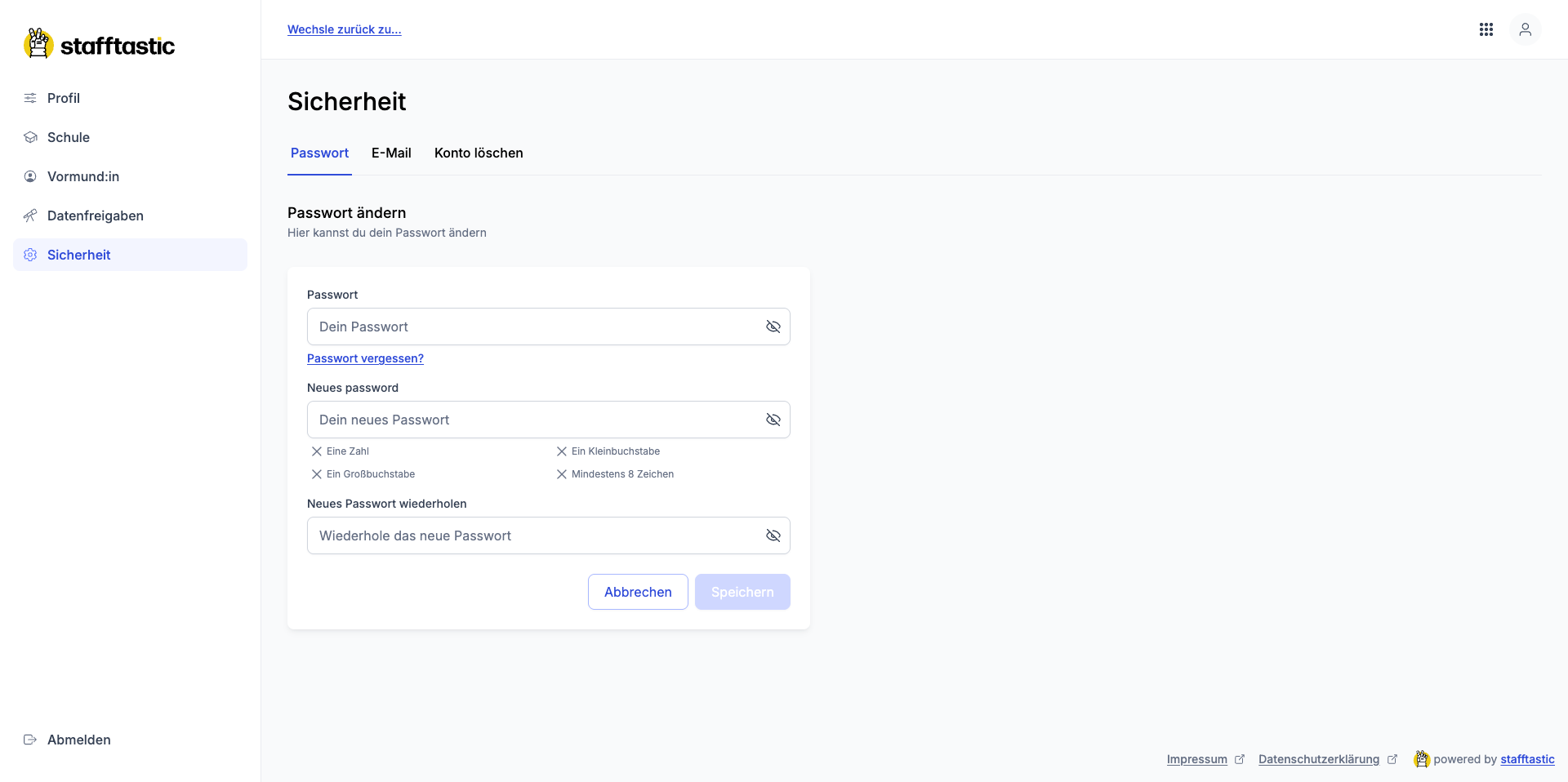Open the Datenschutzerklärung external link
Screen dimensions: 1568x782
1316,759
